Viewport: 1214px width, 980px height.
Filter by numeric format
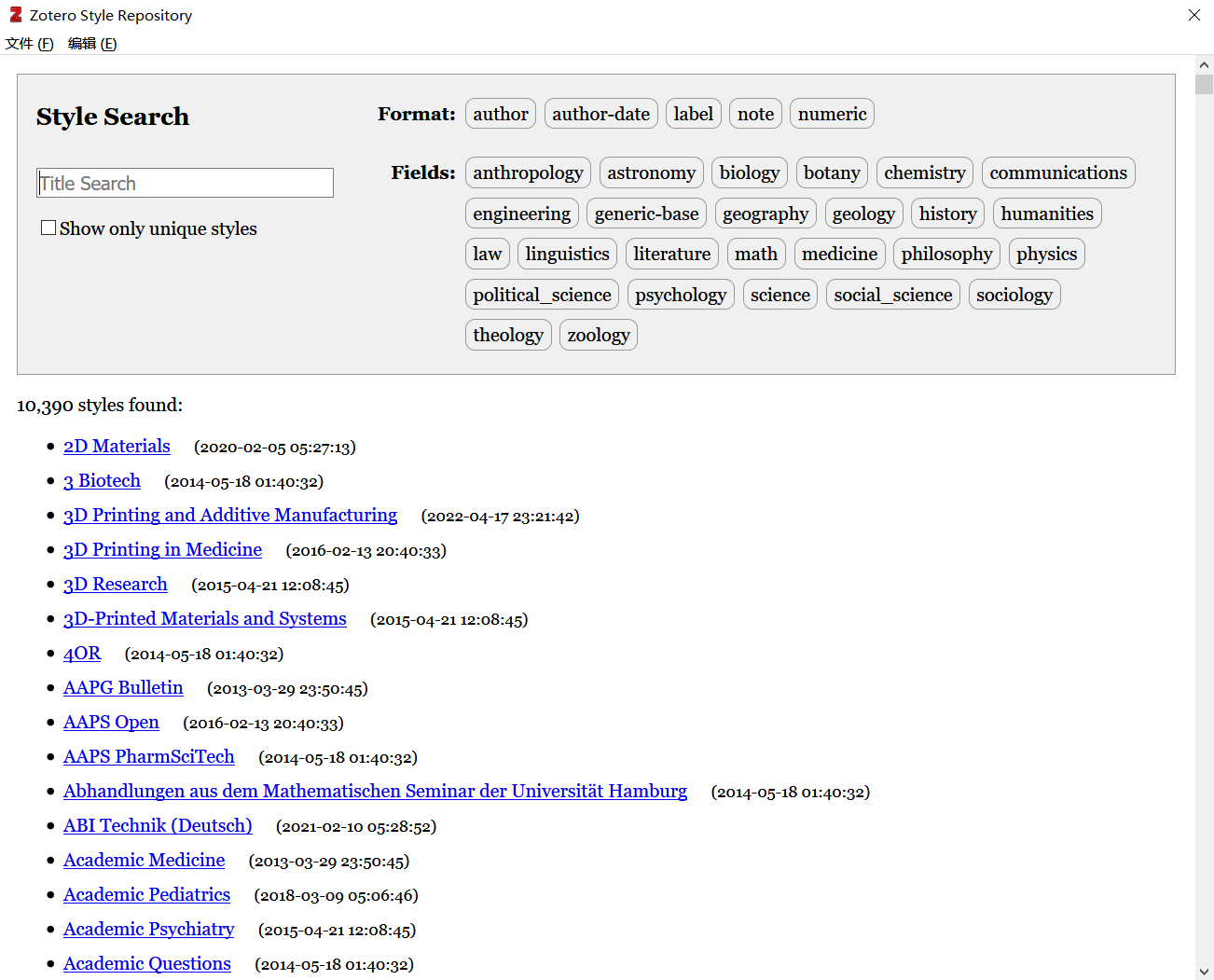click(x=833, y=114)
